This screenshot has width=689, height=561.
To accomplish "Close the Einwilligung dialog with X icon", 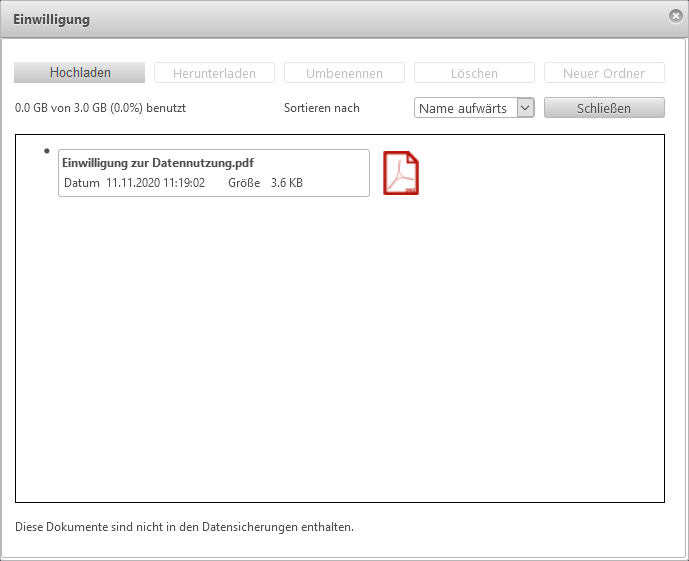I will coord(675,16).
